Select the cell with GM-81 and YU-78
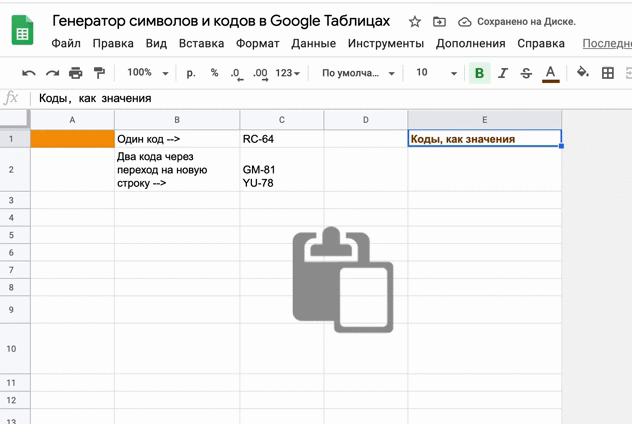This screenshot has height=424, width=632. click(x=282, y=170)
